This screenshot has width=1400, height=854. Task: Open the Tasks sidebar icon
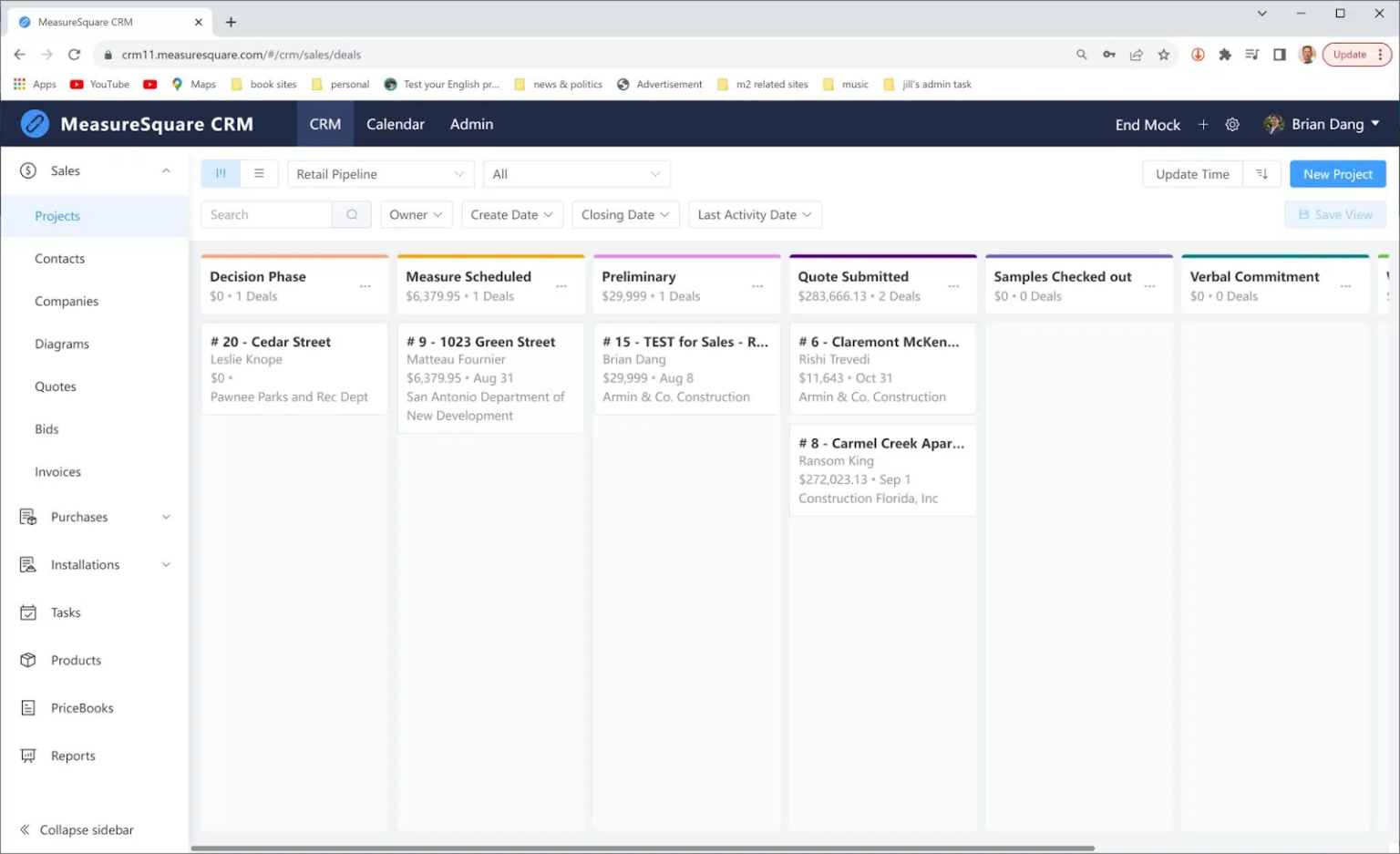pos(27,612)
